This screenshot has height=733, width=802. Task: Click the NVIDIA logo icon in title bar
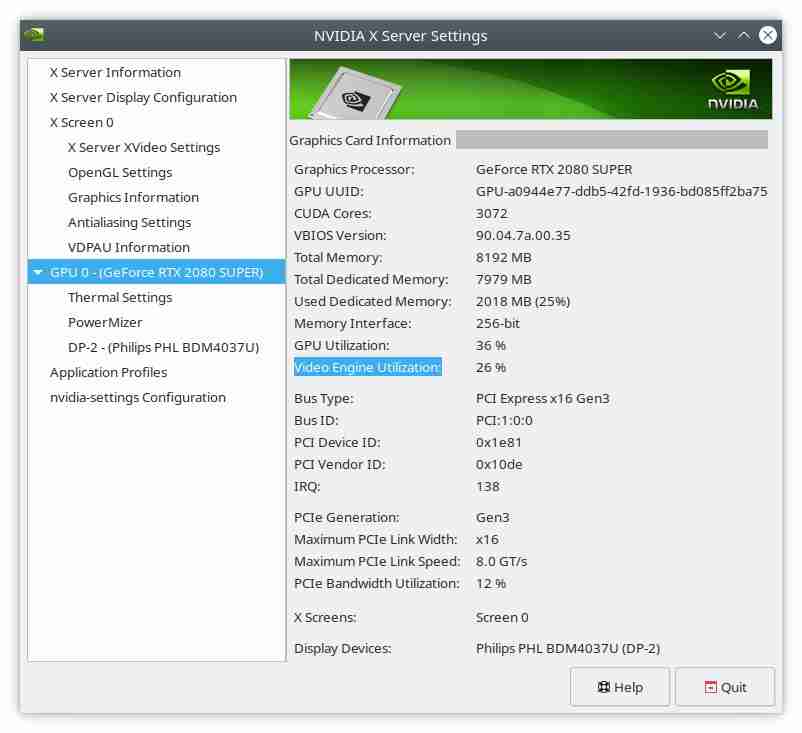pos(34,35)
